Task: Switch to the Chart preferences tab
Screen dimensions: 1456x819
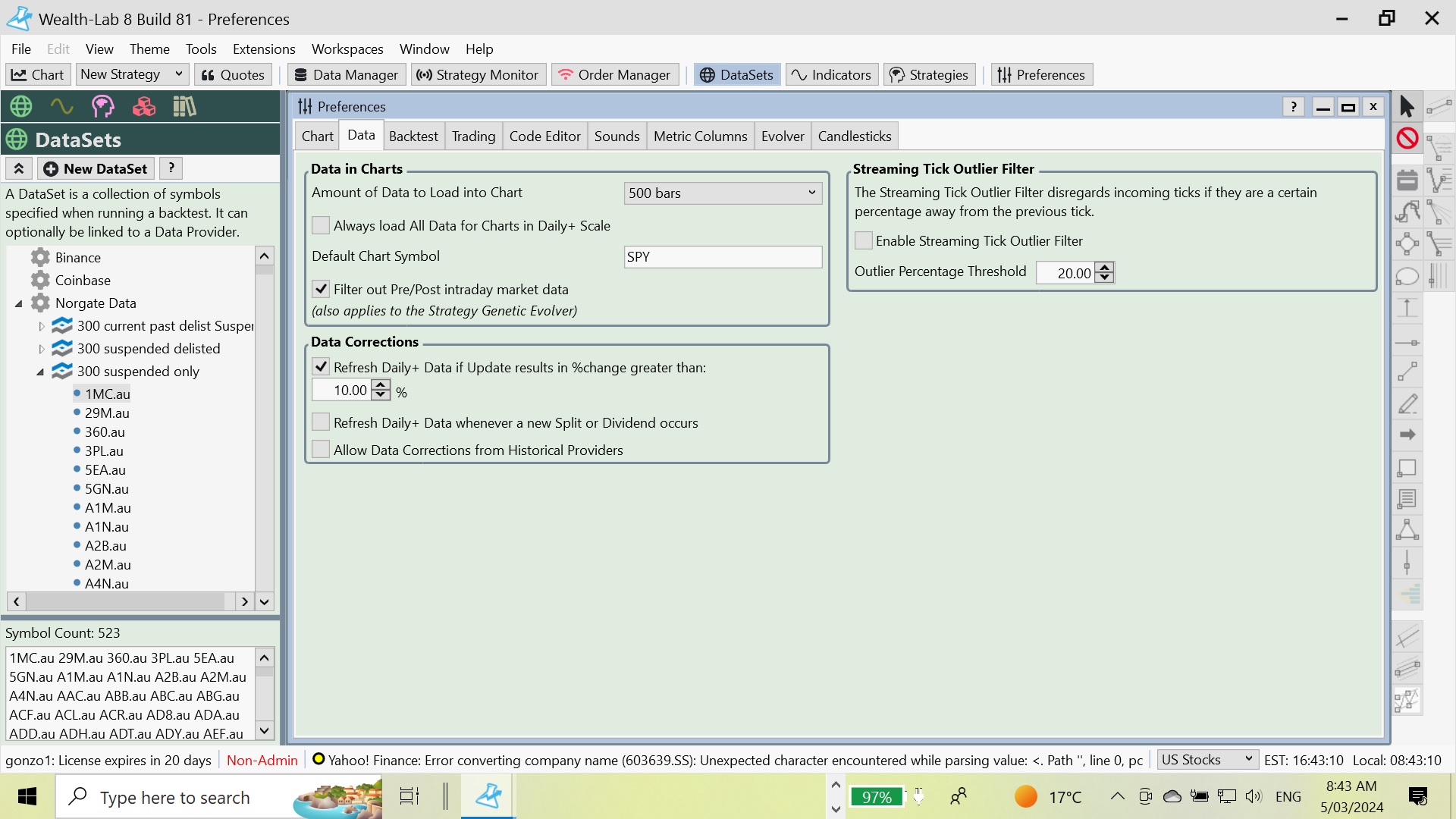Action: click(x=317, y=136)
